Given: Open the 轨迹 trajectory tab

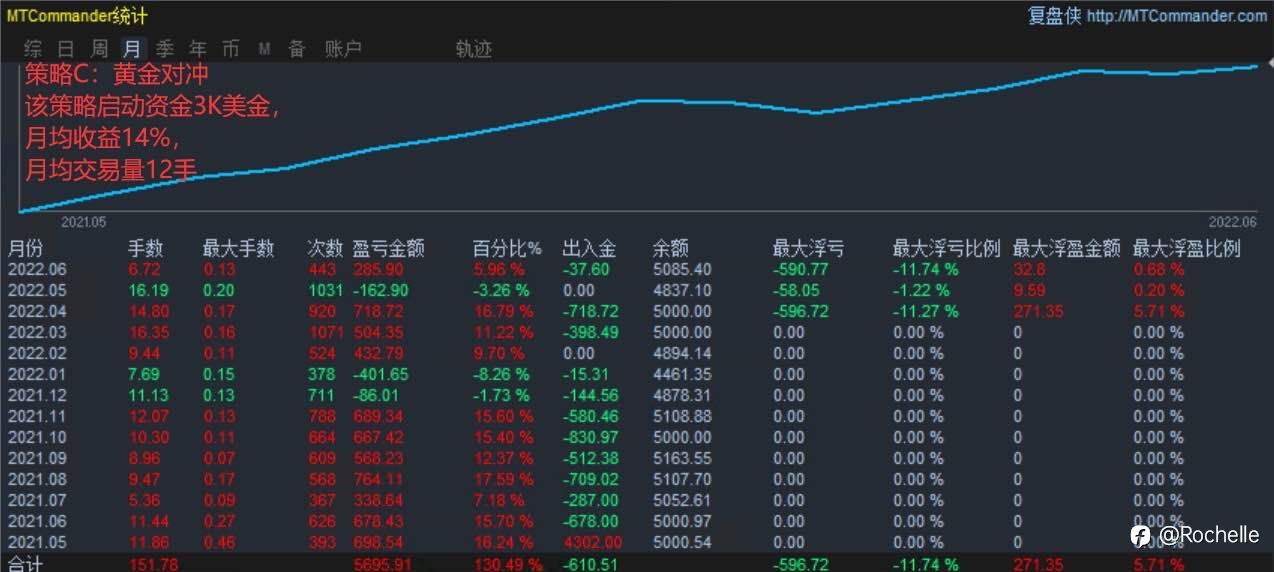Looking at the screenshot, I should click(473, 48).
